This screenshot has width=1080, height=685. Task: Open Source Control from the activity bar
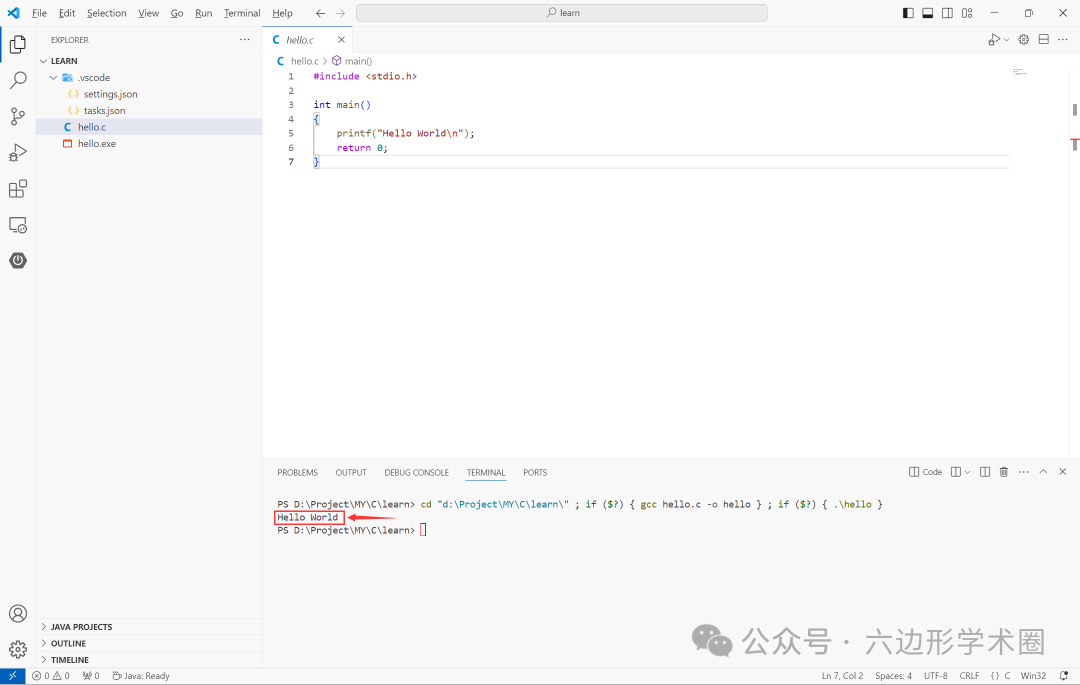17,117
